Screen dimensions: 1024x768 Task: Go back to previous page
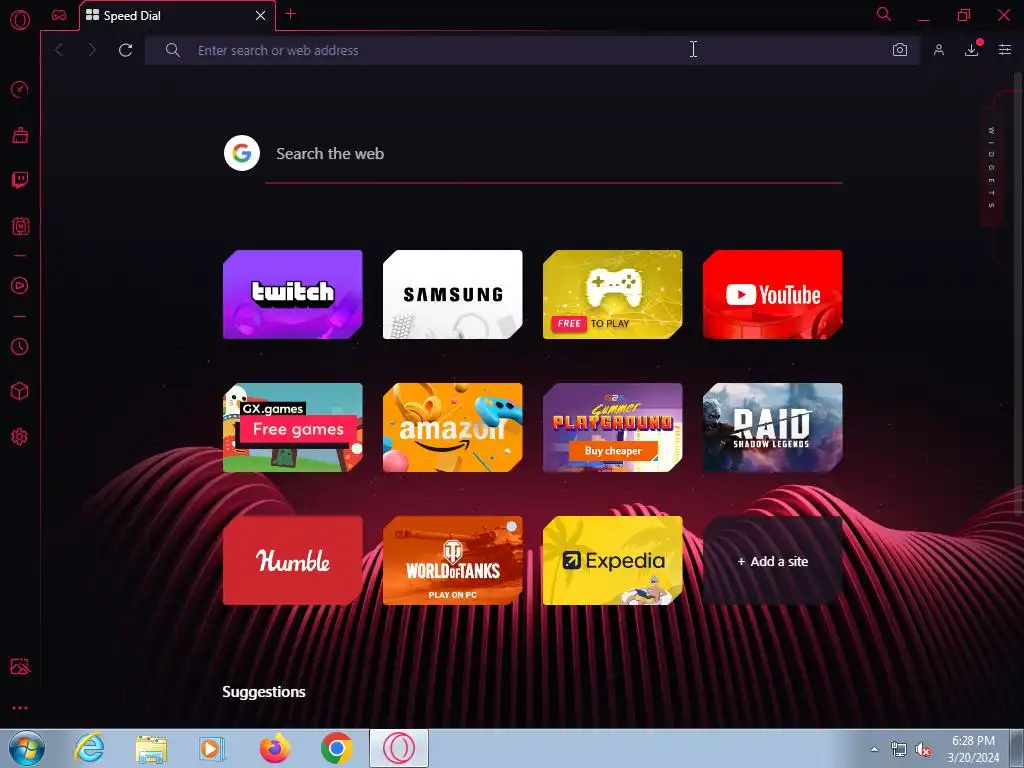[x=59, y=50]
